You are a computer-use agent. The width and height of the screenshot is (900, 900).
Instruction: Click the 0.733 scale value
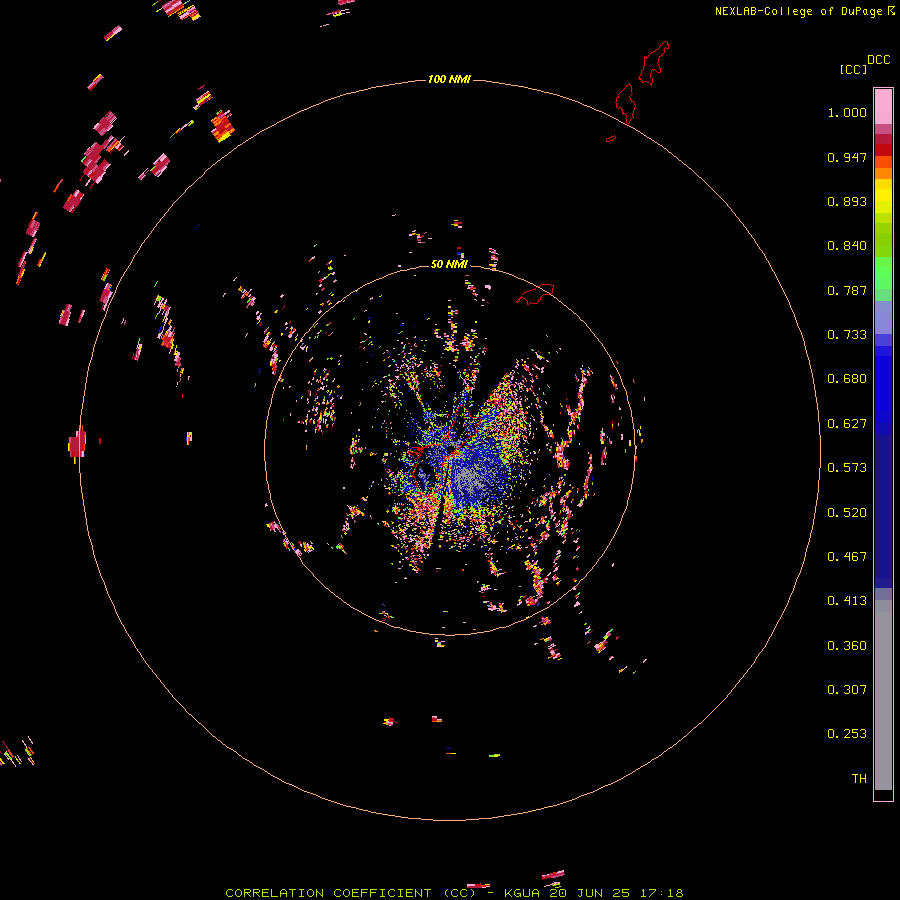point(847,335)
